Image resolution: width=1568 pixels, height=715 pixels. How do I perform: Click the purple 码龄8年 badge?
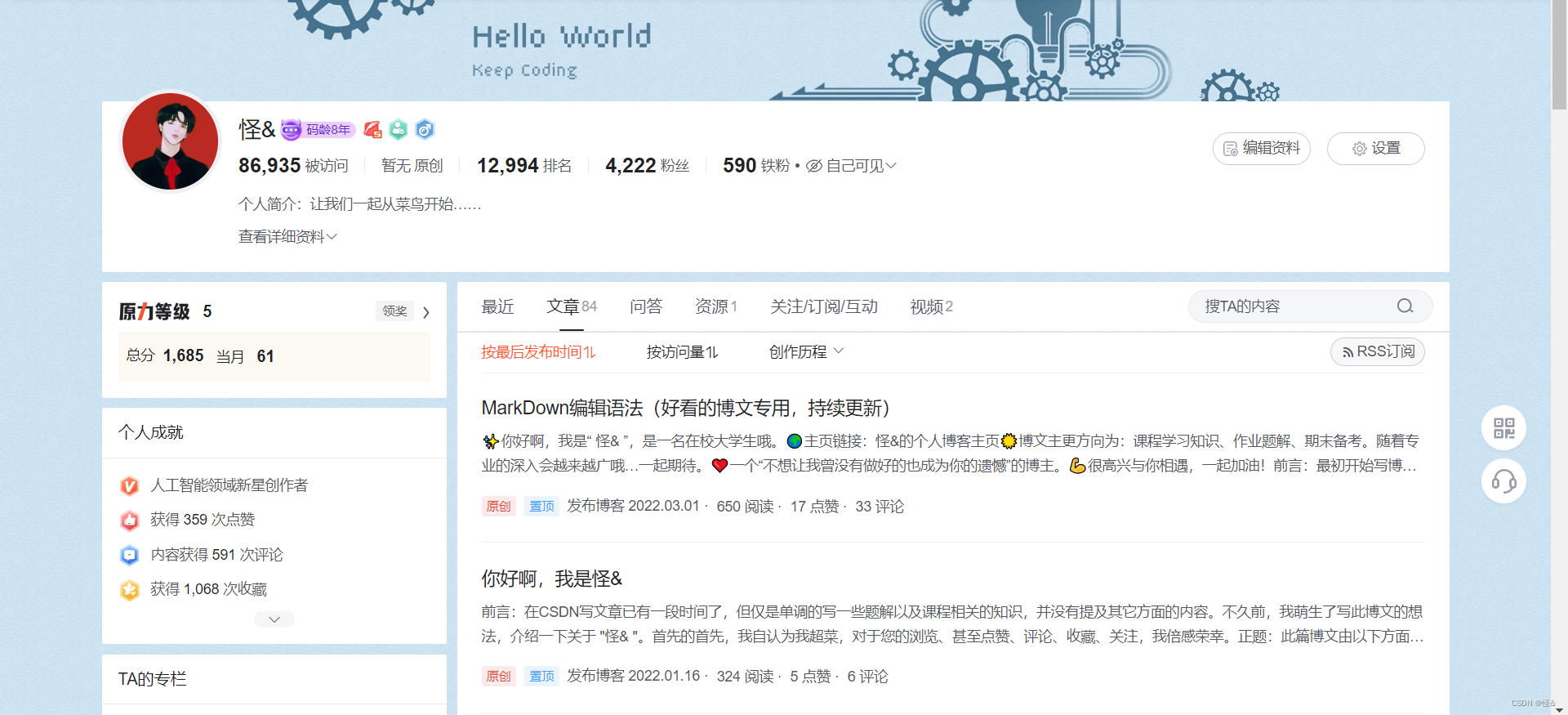(x=318, y=129)
